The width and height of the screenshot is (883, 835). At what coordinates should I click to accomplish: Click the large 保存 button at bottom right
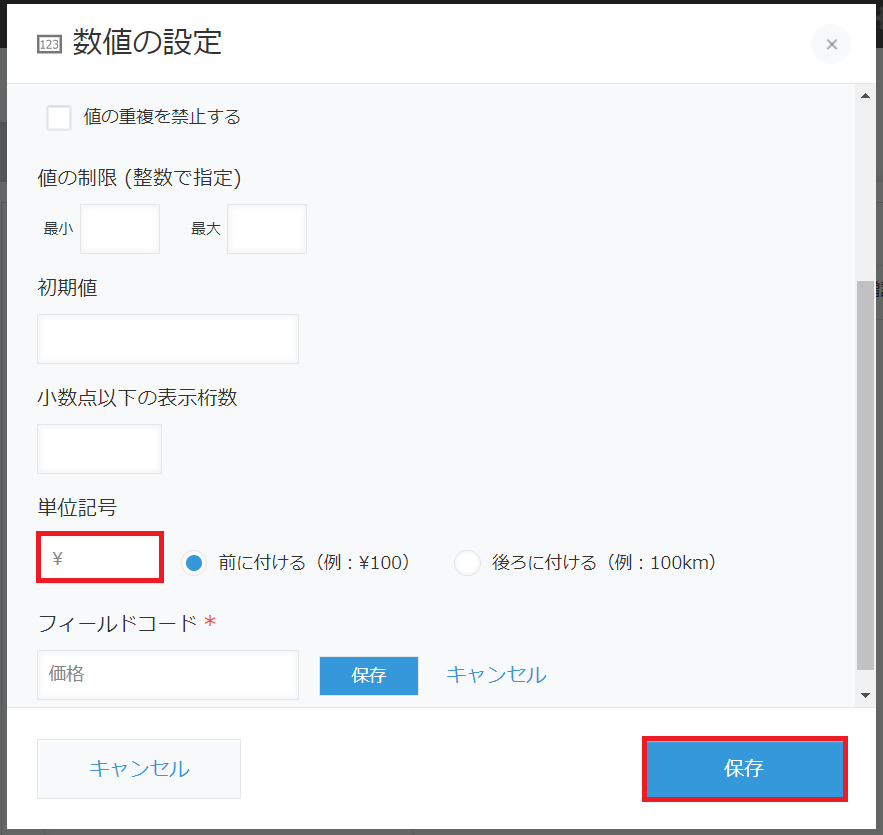(744, 769)
